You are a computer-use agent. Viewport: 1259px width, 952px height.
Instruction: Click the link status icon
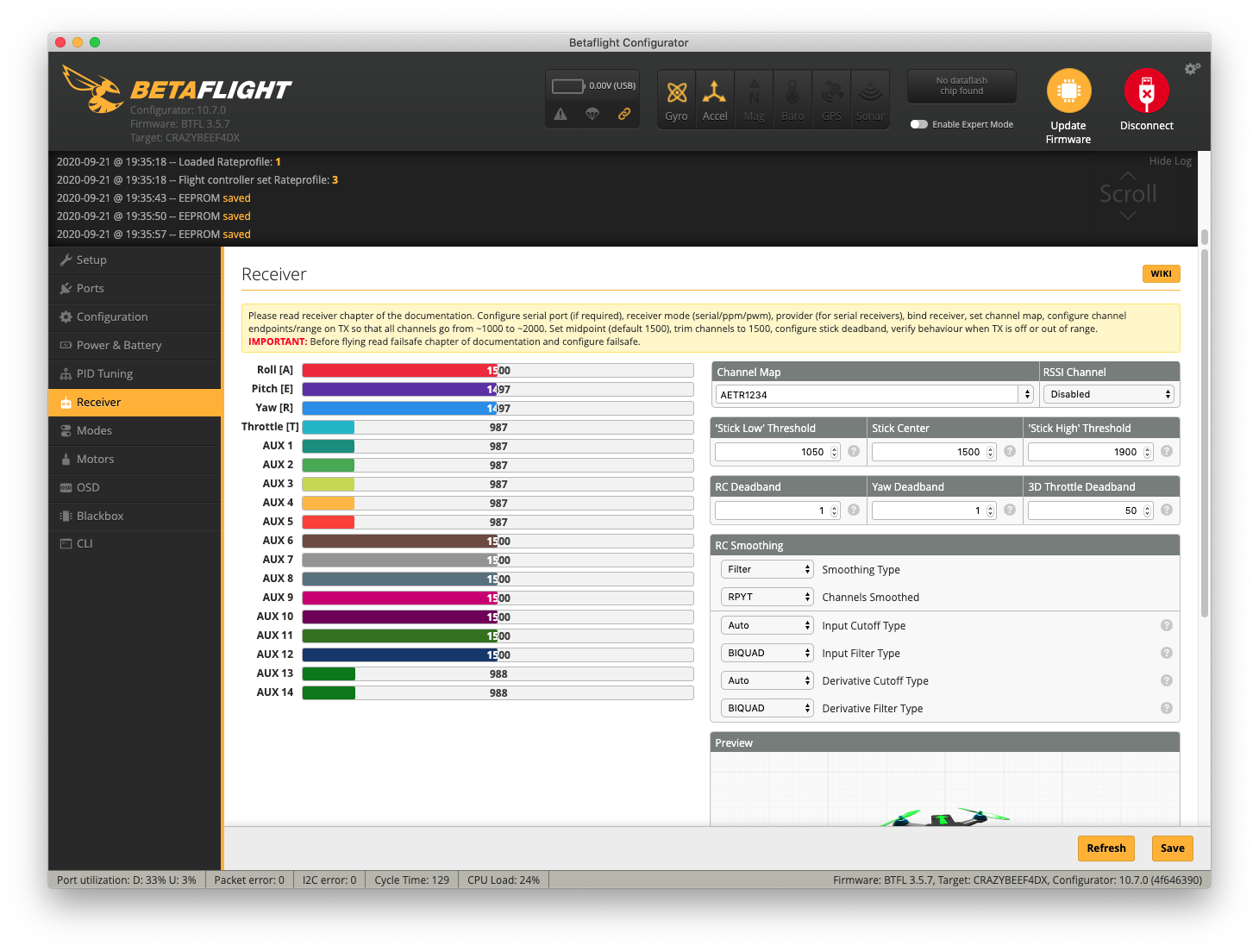[624, 114]
